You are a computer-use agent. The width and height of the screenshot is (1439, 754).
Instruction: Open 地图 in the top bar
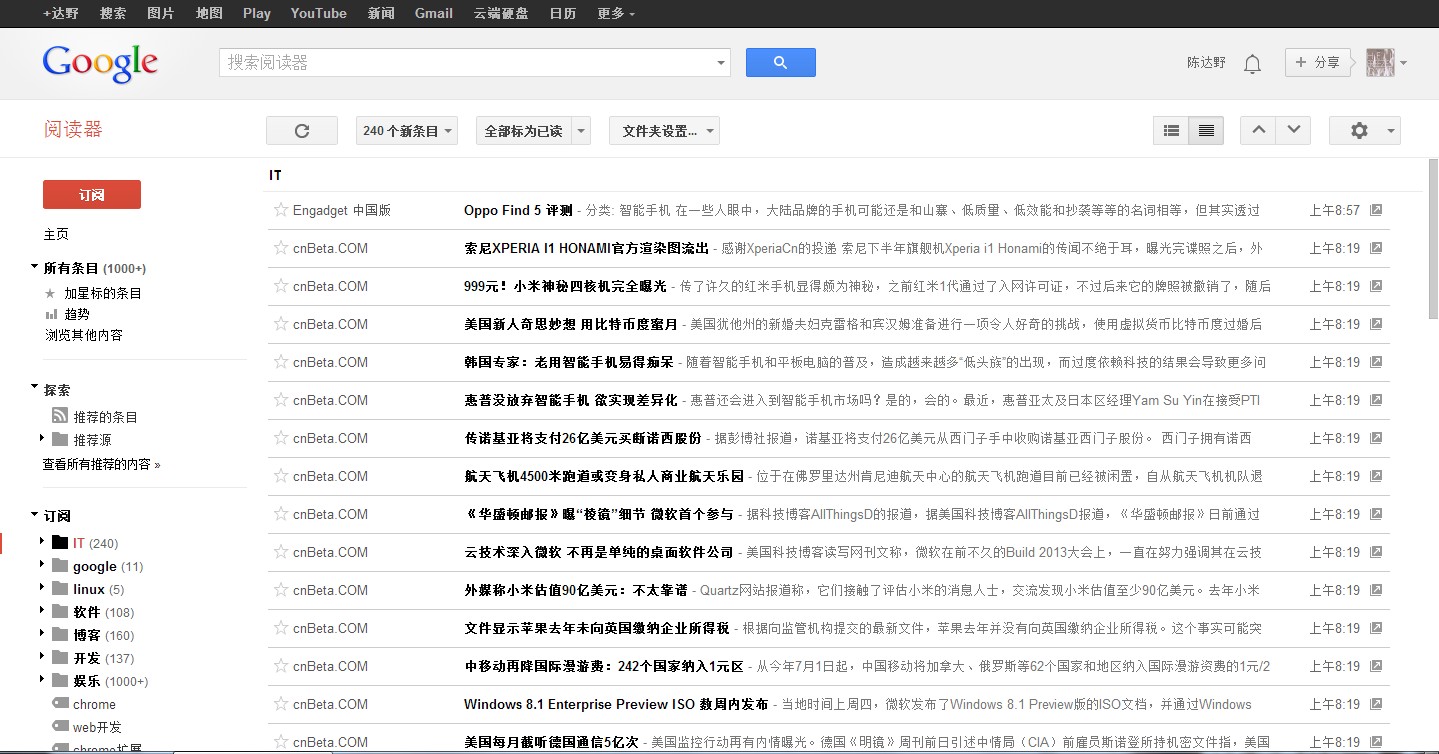209,13
